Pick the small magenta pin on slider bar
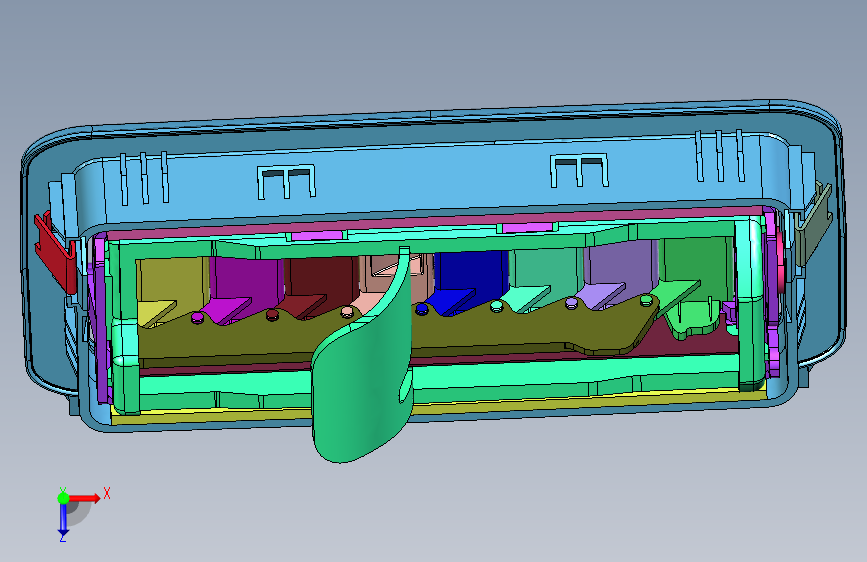Image resolution: width=867 pixels, height=562 pixels. click(197, 318)
